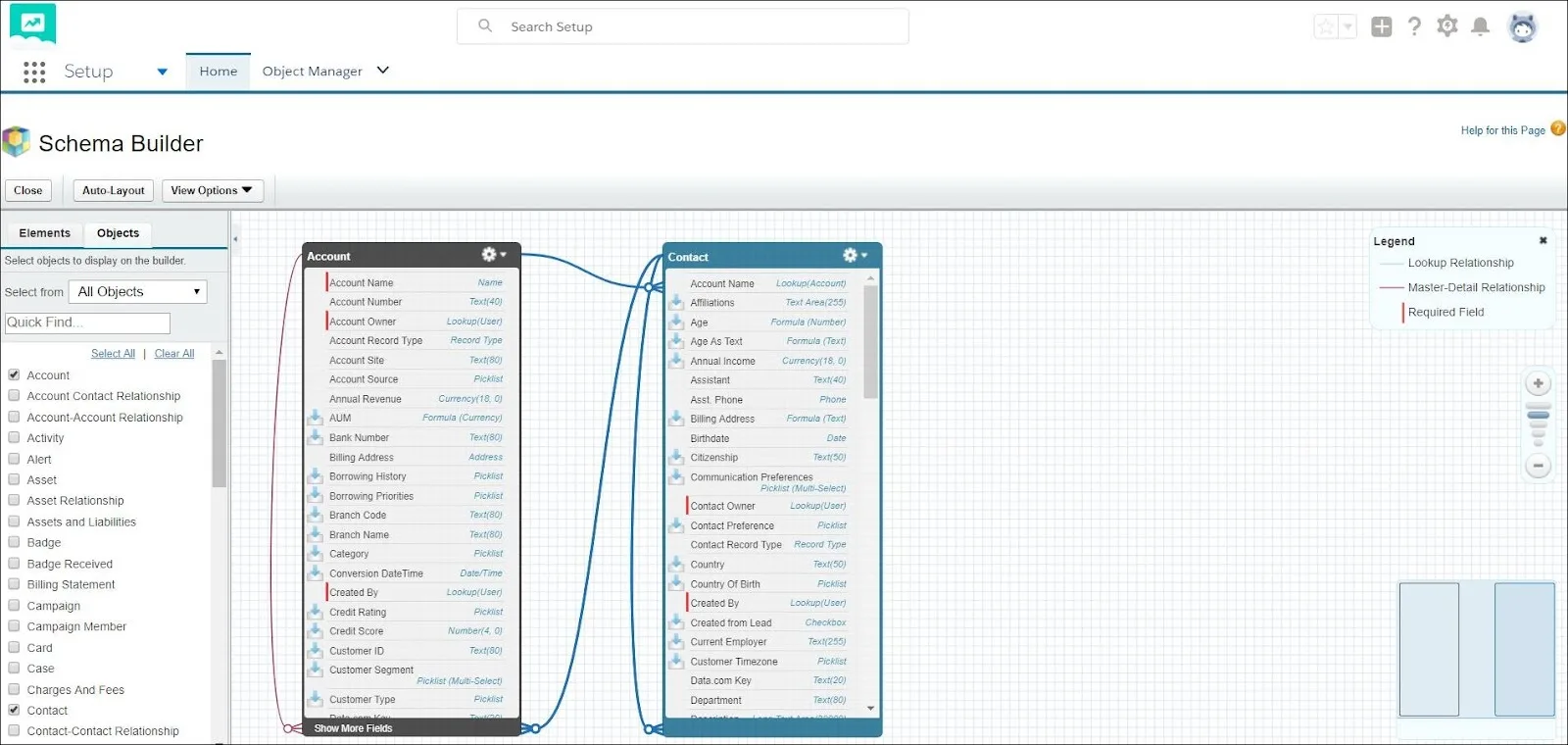The image size is (1568, 745).
Task: Check the Activity object checkbox
Action: click(x=14, y=437)
